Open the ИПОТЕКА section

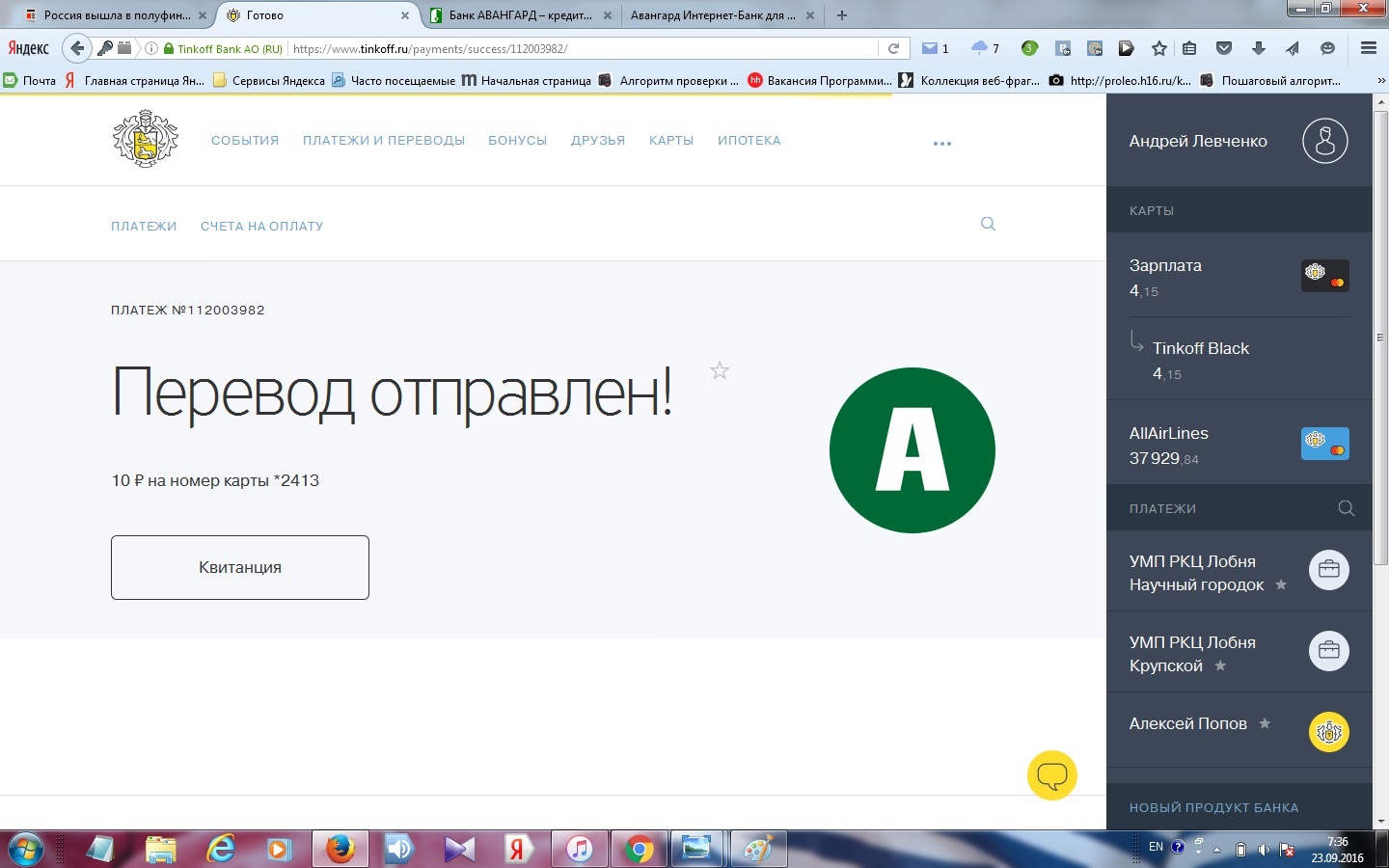click(x=749, y=141)
